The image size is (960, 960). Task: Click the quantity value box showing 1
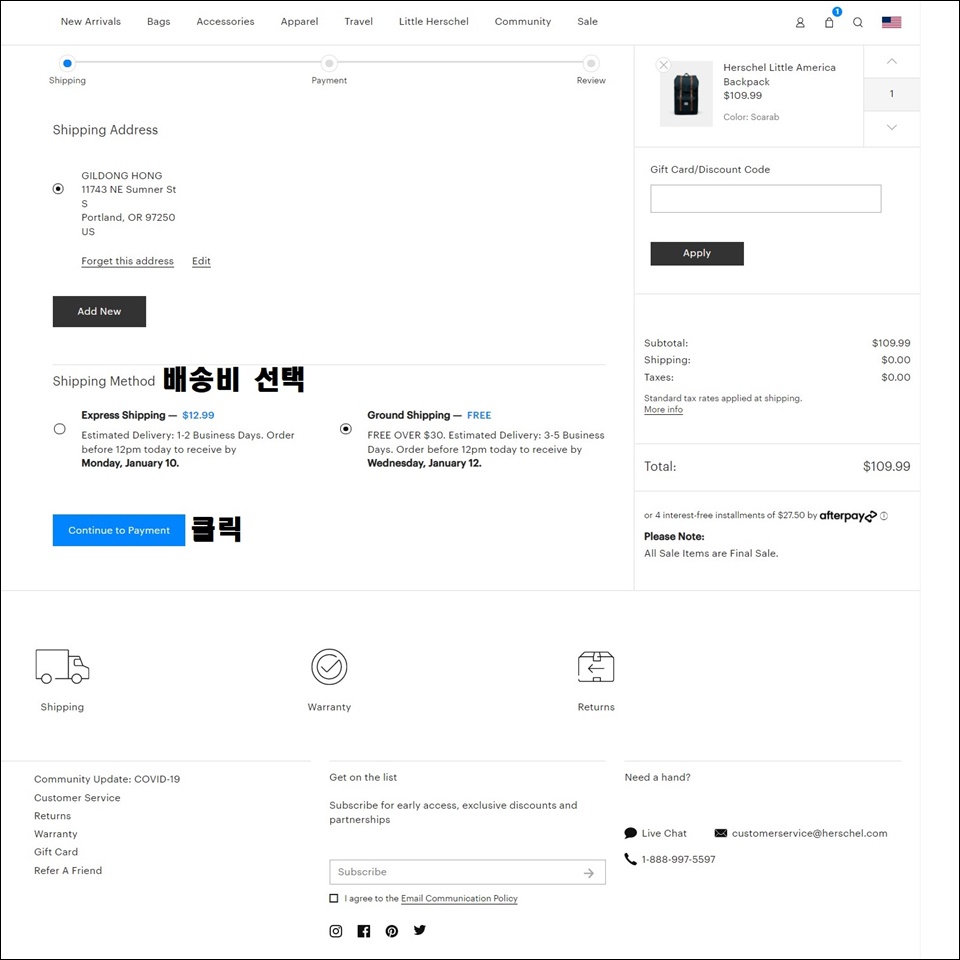click(x=891, y=94)
